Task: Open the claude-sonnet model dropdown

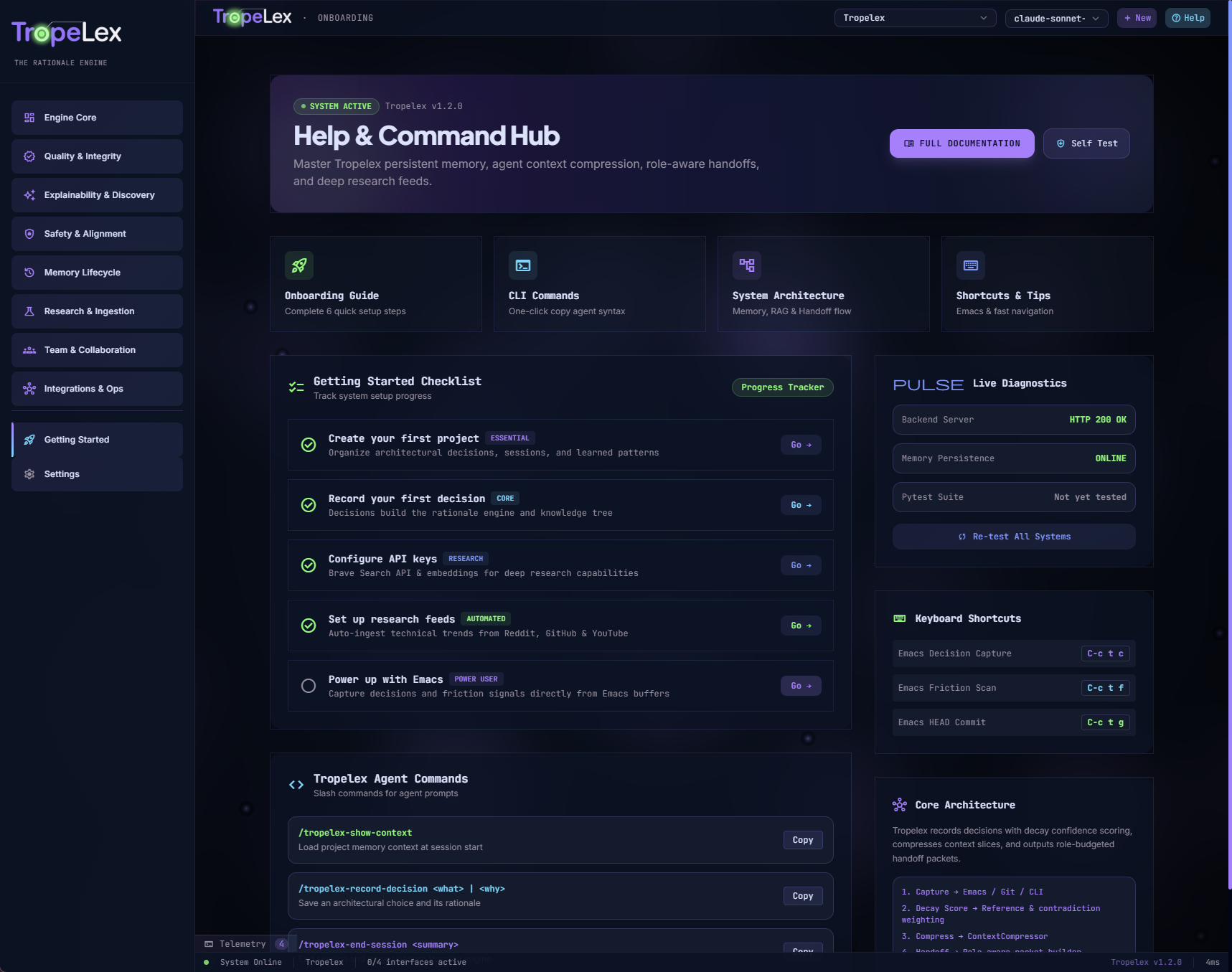Action: click(x=1056, y=18)
